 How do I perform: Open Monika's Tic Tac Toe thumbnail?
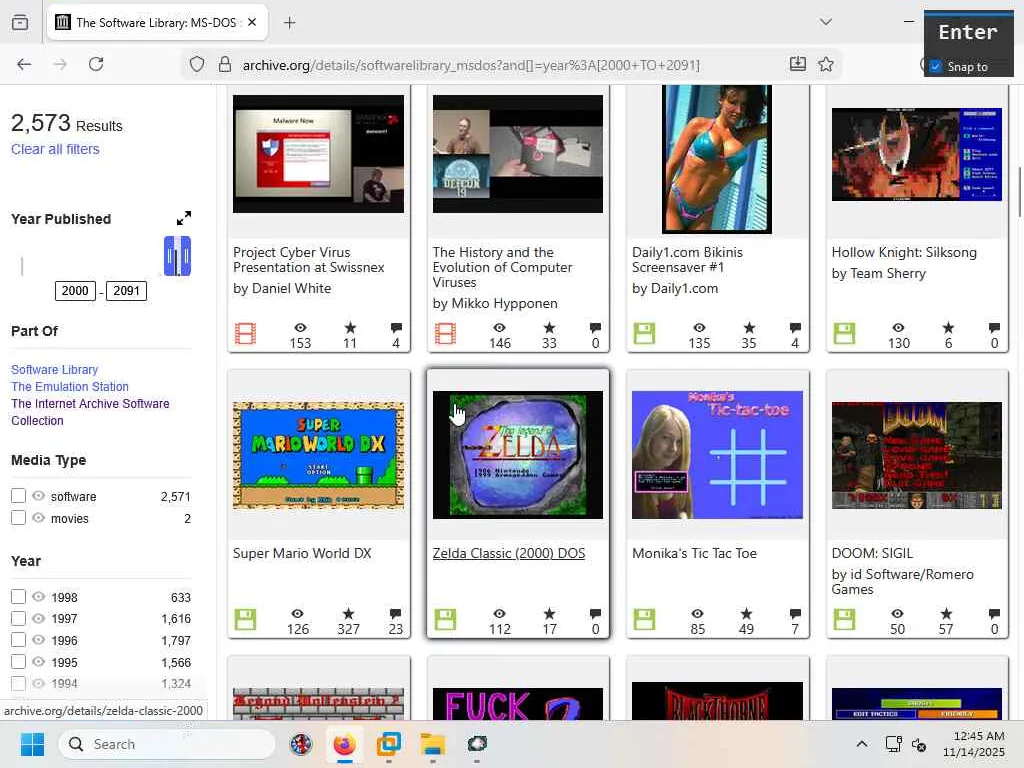717,455
